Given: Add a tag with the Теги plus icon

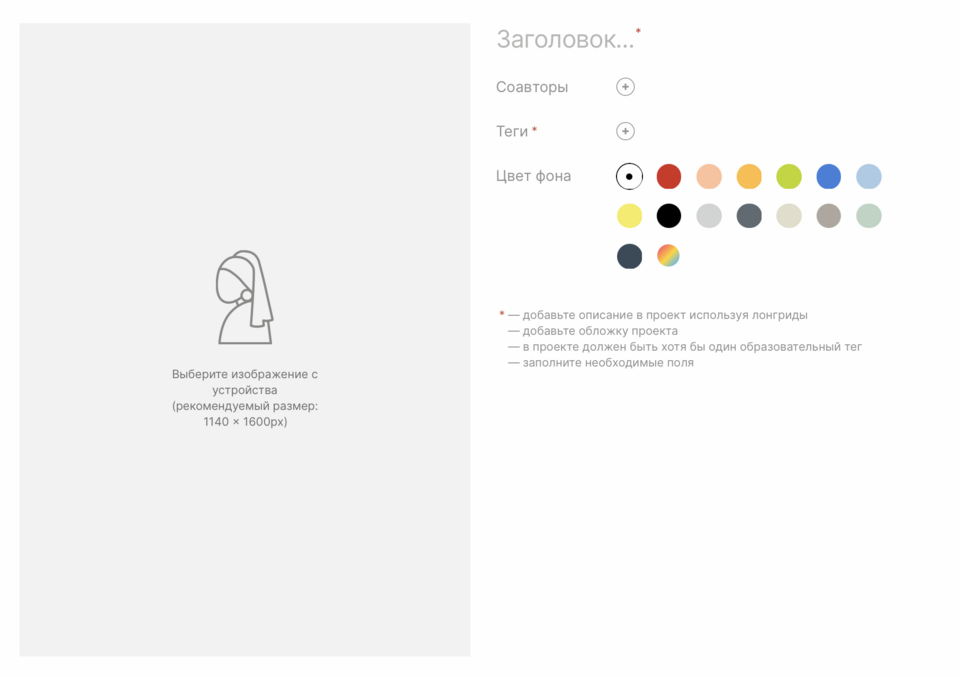Looking at the screenshot, I should [x=625, y=131].
